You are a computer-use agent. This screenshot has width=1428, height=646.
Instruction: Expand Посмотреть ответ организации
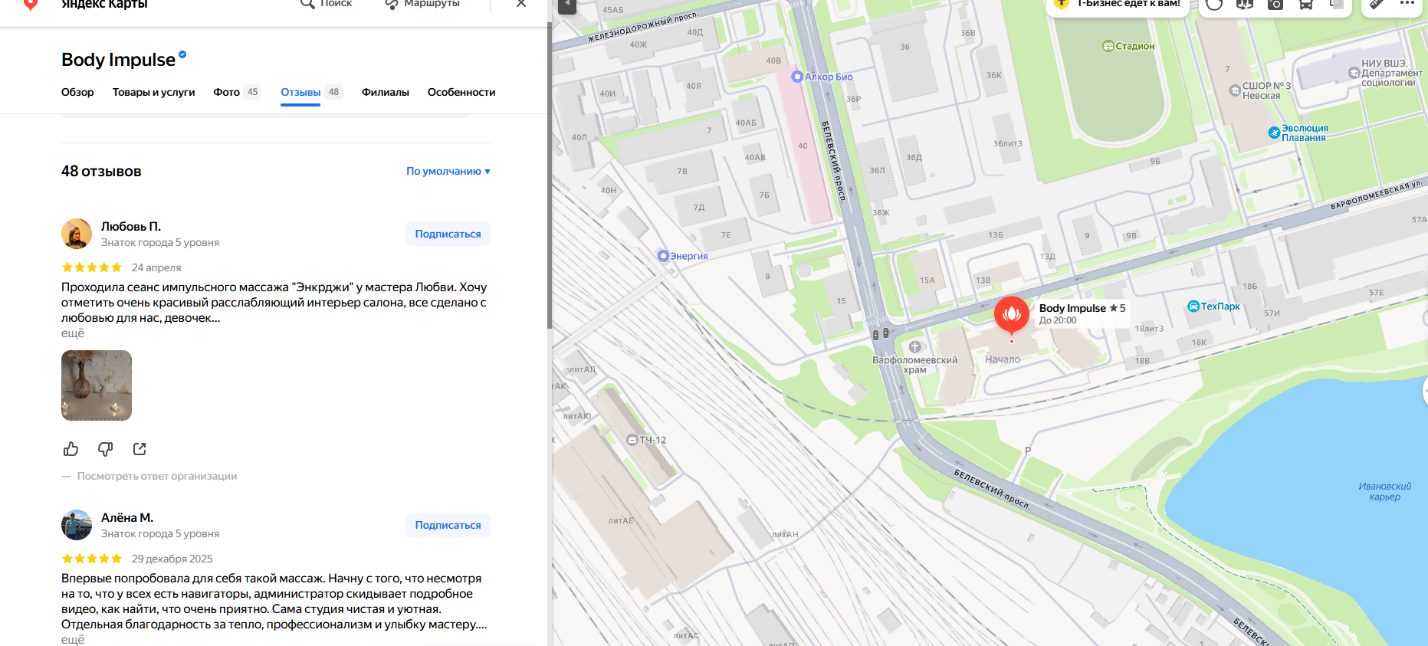157,476
